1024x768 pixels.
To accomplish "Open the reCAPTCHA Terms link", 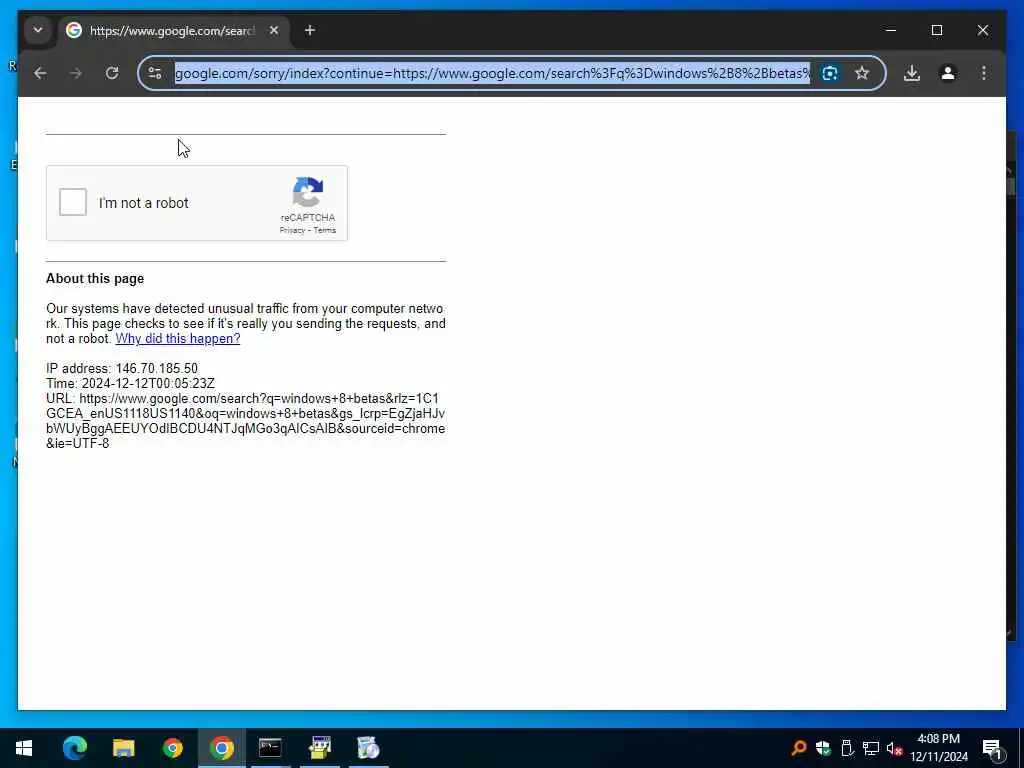I will [325, 230].
